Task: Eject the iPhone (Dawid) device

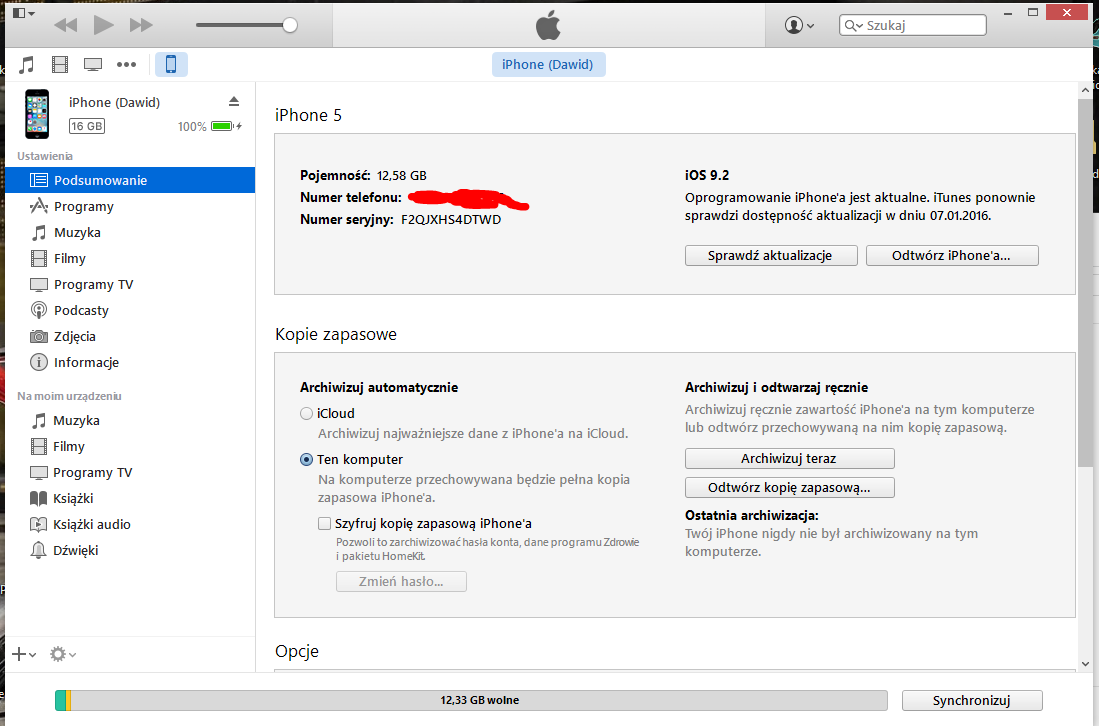Action: point(234,102)
